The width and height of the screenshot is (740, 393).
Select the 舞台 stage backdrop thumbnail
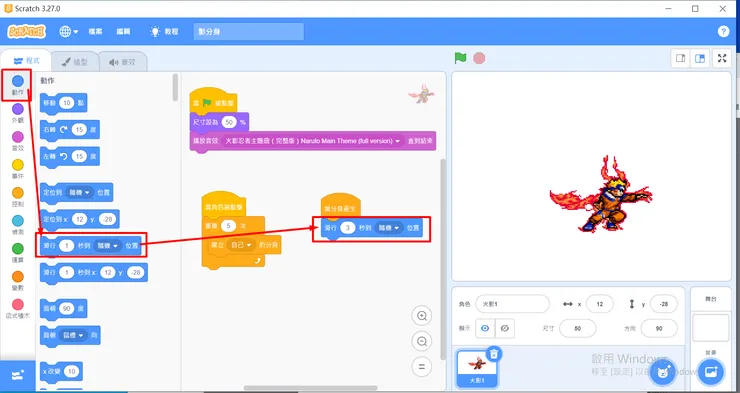click(710, 328)
